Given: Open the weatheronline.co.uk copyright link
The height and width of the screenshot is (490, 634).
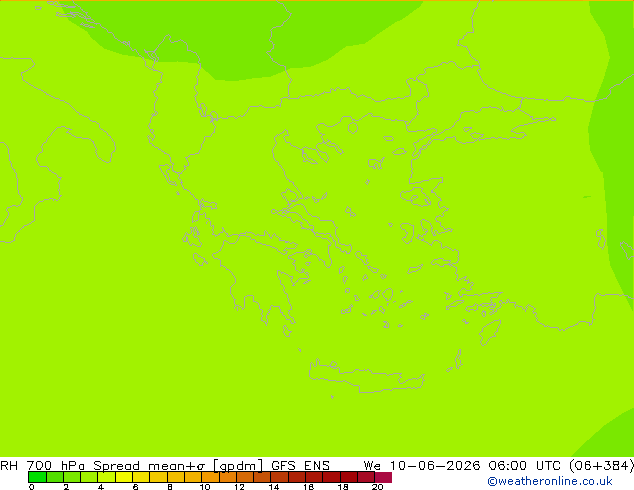Looking at the screenshot, I should [550, 481].
